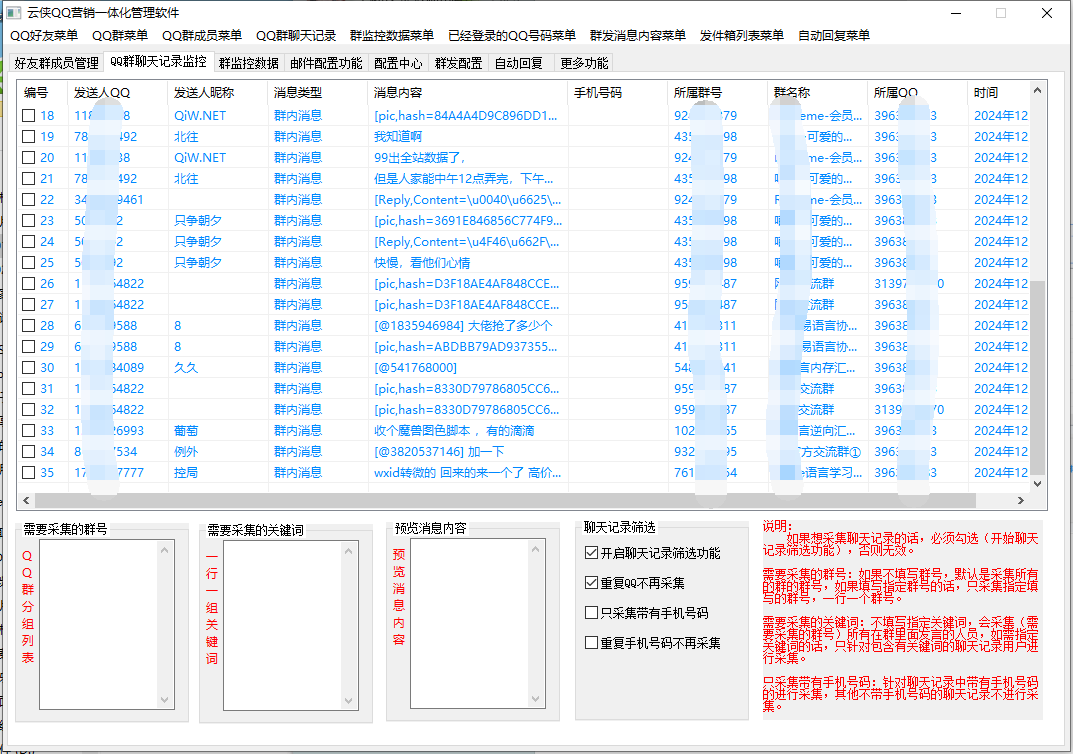1073x754 pixels.
Task: Click the app icon in title bar
Action: (14, 13)
